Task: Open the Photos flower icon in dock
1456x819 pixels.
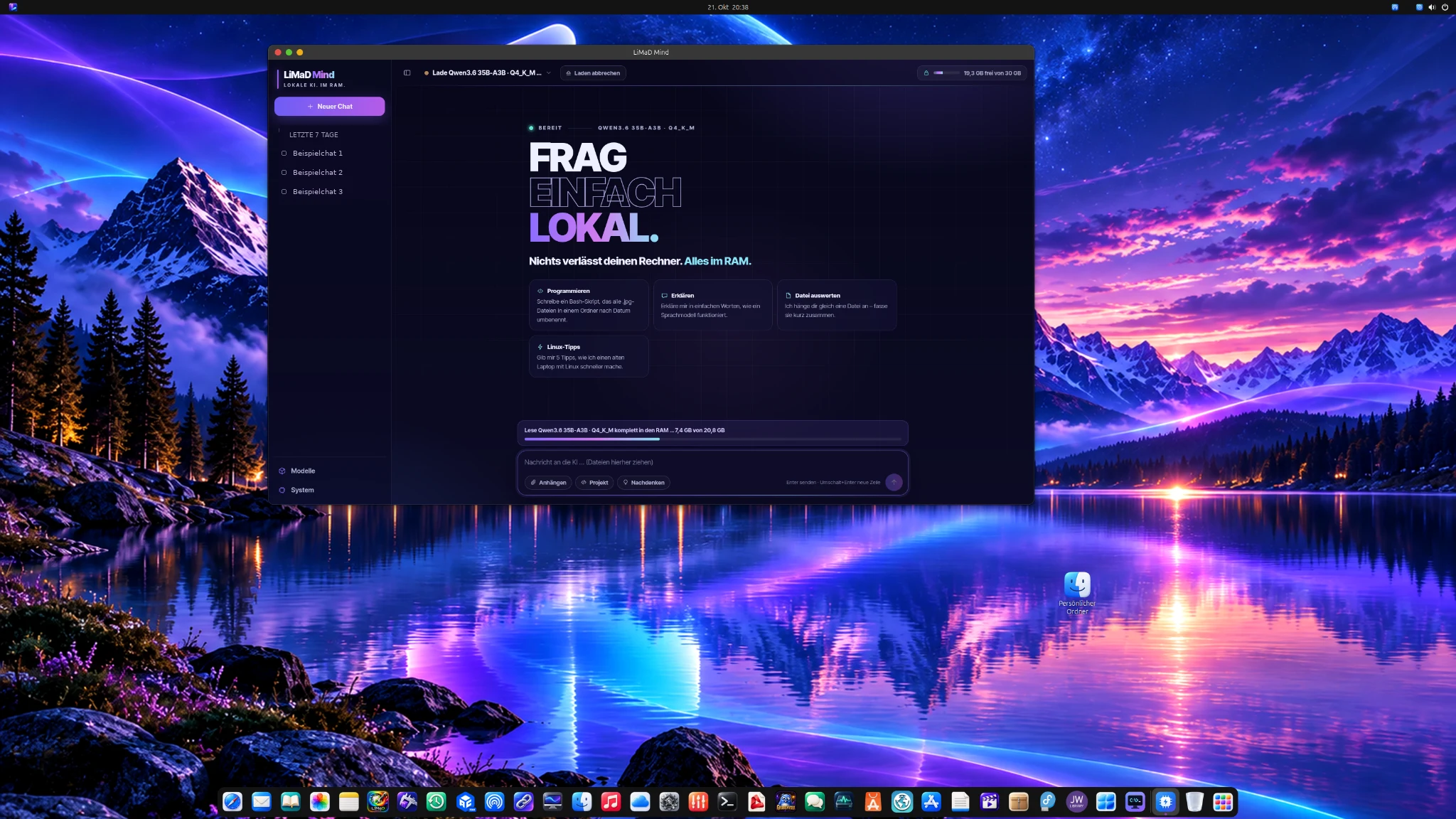Action: 320,802
